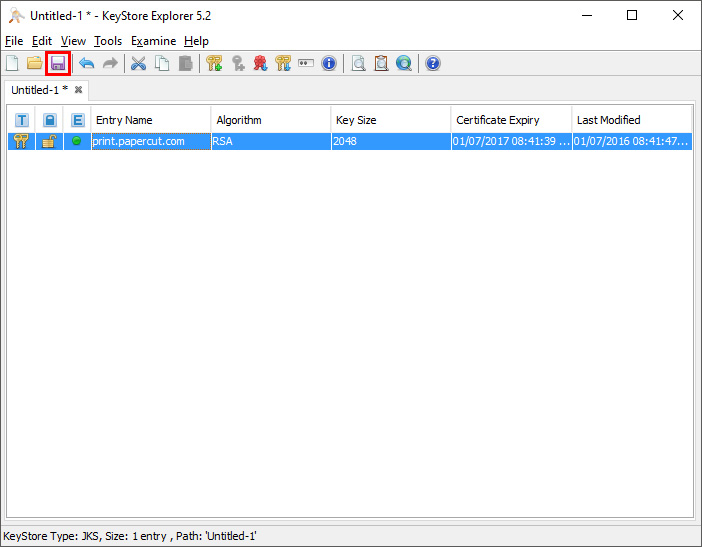Click the Cut scissors icon
This screenshot has height=547, width=702.
pyautogui.click(x=138, y=63)
